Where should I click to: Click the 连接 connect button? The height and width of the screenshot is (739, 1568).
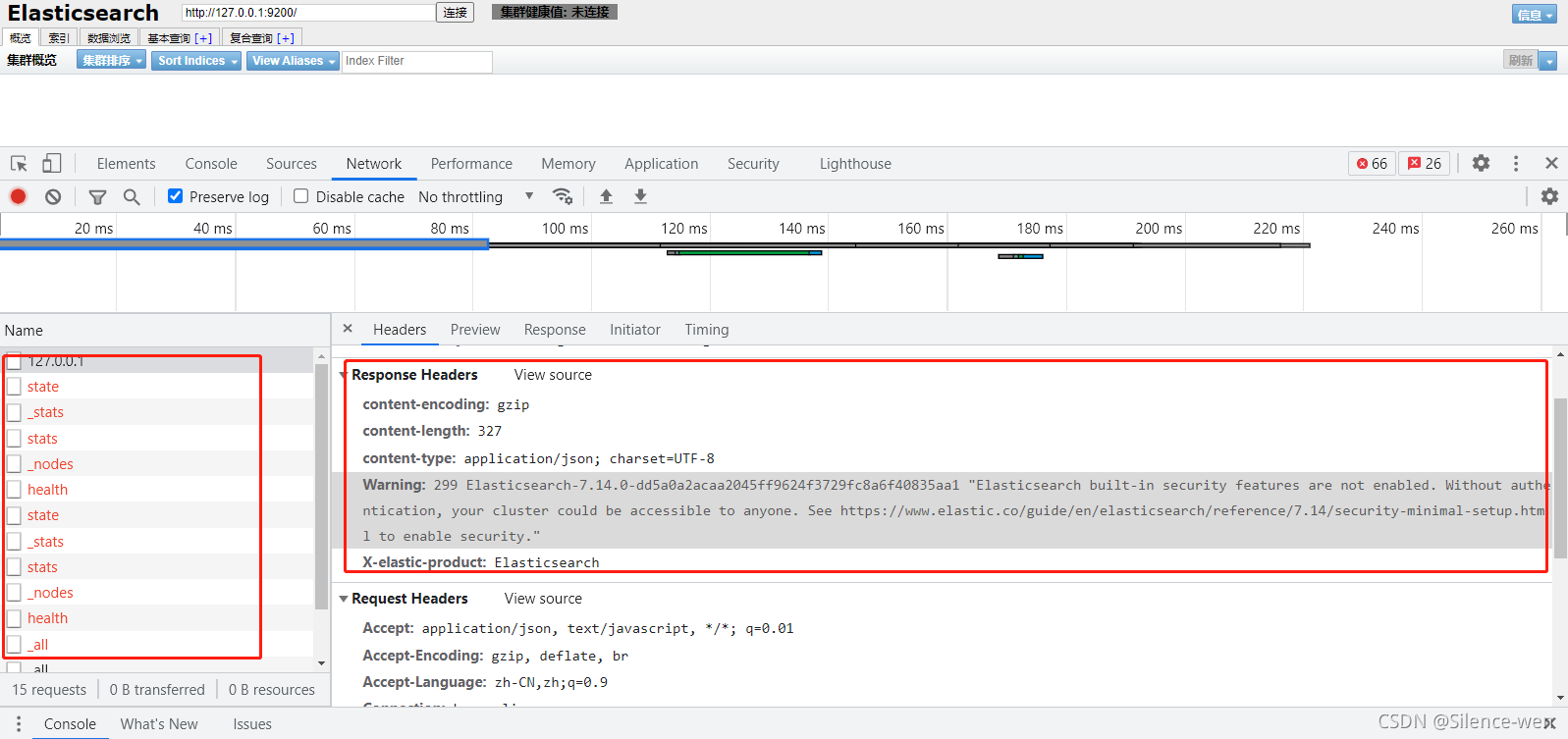[x=456, y=13]
